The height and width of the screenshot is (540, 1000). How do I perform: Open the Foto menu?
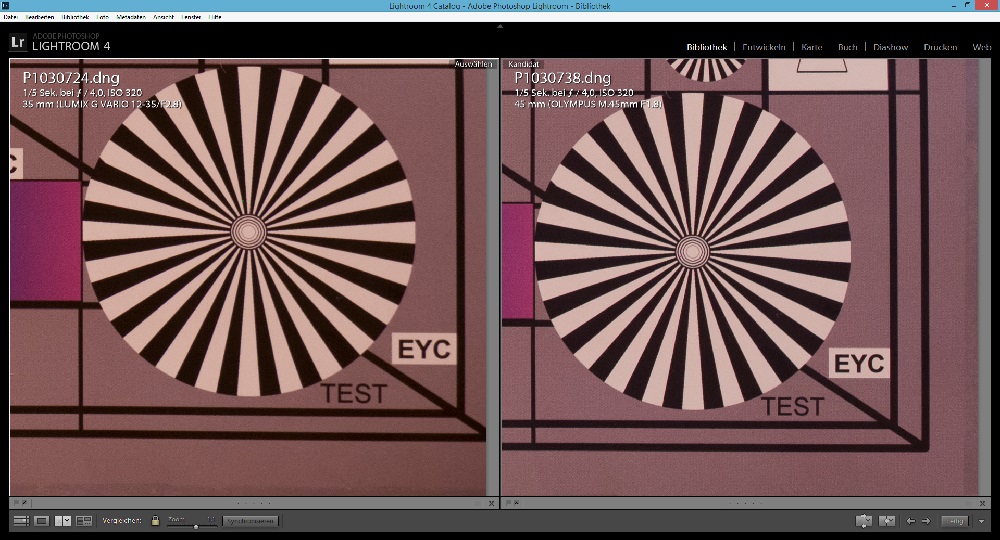pos(103,17)
